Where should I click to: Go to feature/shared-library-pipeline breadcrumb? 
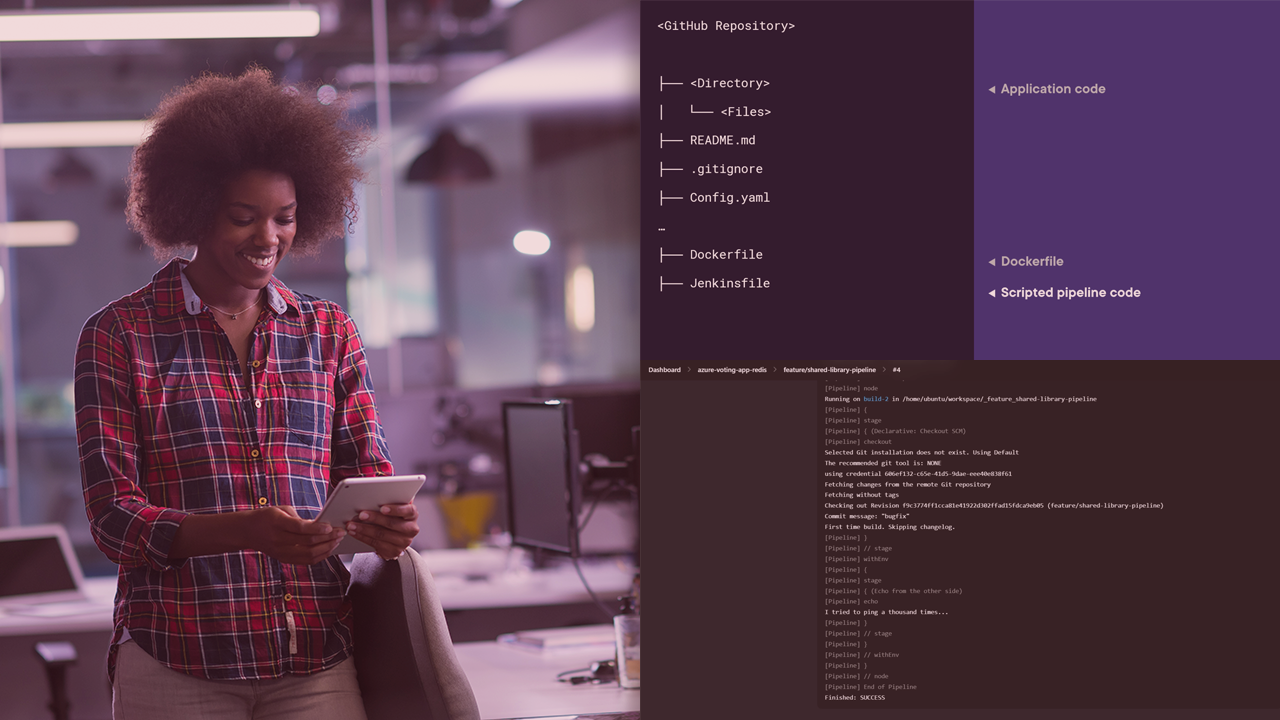pyautogui.click(x=829, y=370)
